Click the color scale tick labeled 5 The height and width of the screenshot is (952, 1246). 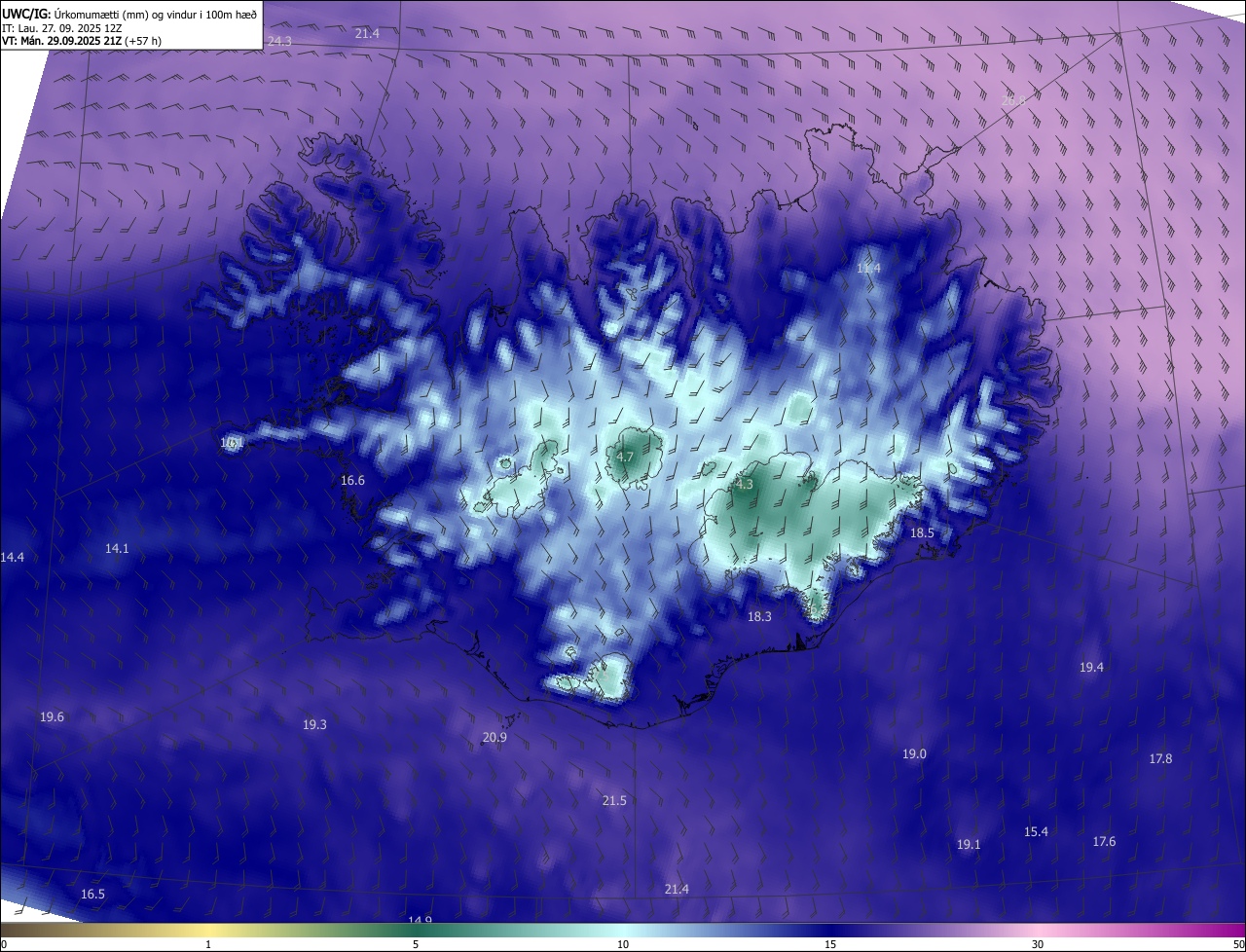tap(416, 945)
